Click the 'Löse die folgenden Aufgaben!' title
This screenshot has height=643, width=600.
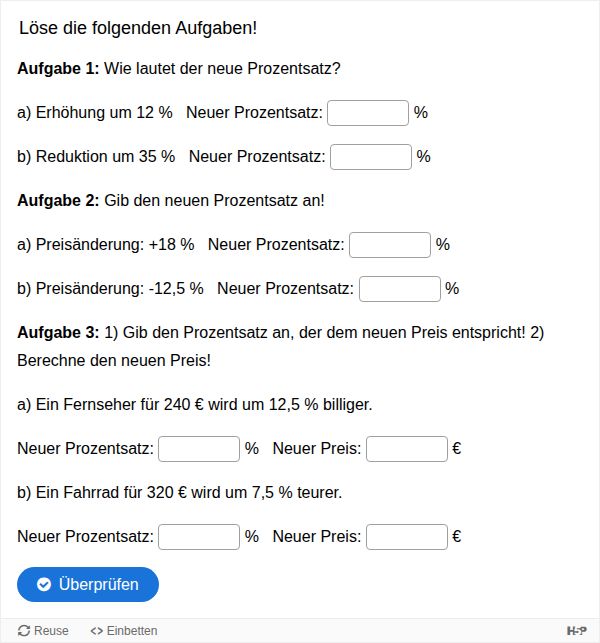point(138,28)
